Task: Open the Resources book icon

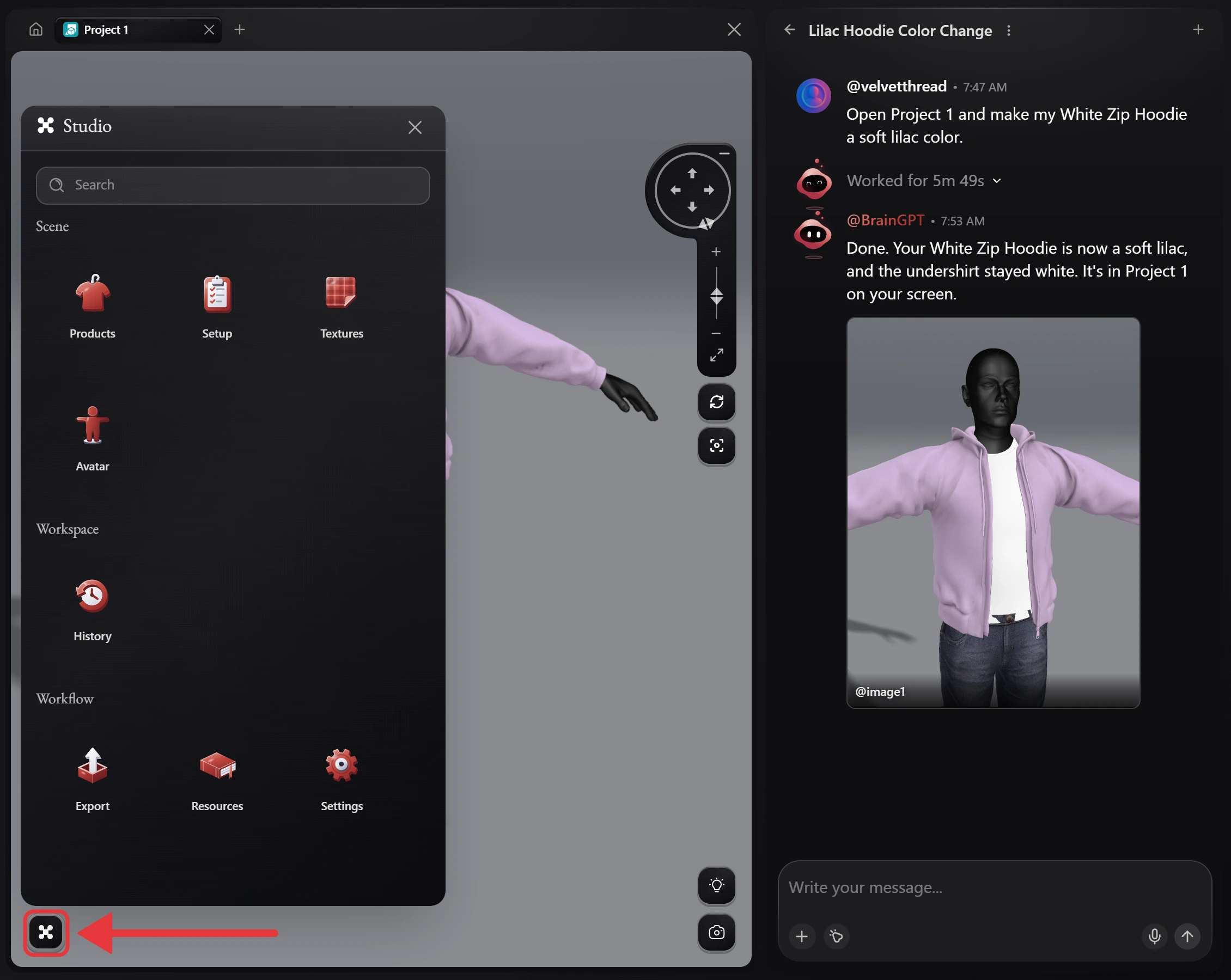Action: pyautogui.click(x=217, y=765)
